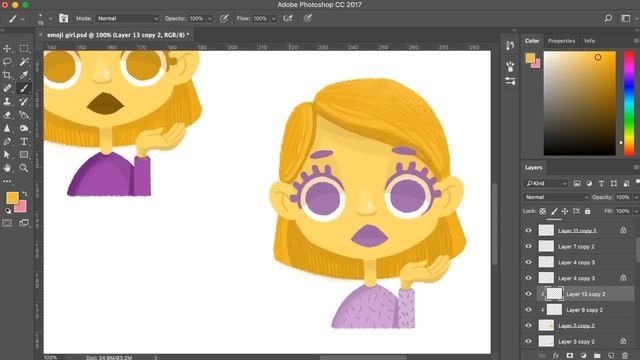Expand the brush Opacity slider arrow
640x360 pixels.
click(210, 19)
